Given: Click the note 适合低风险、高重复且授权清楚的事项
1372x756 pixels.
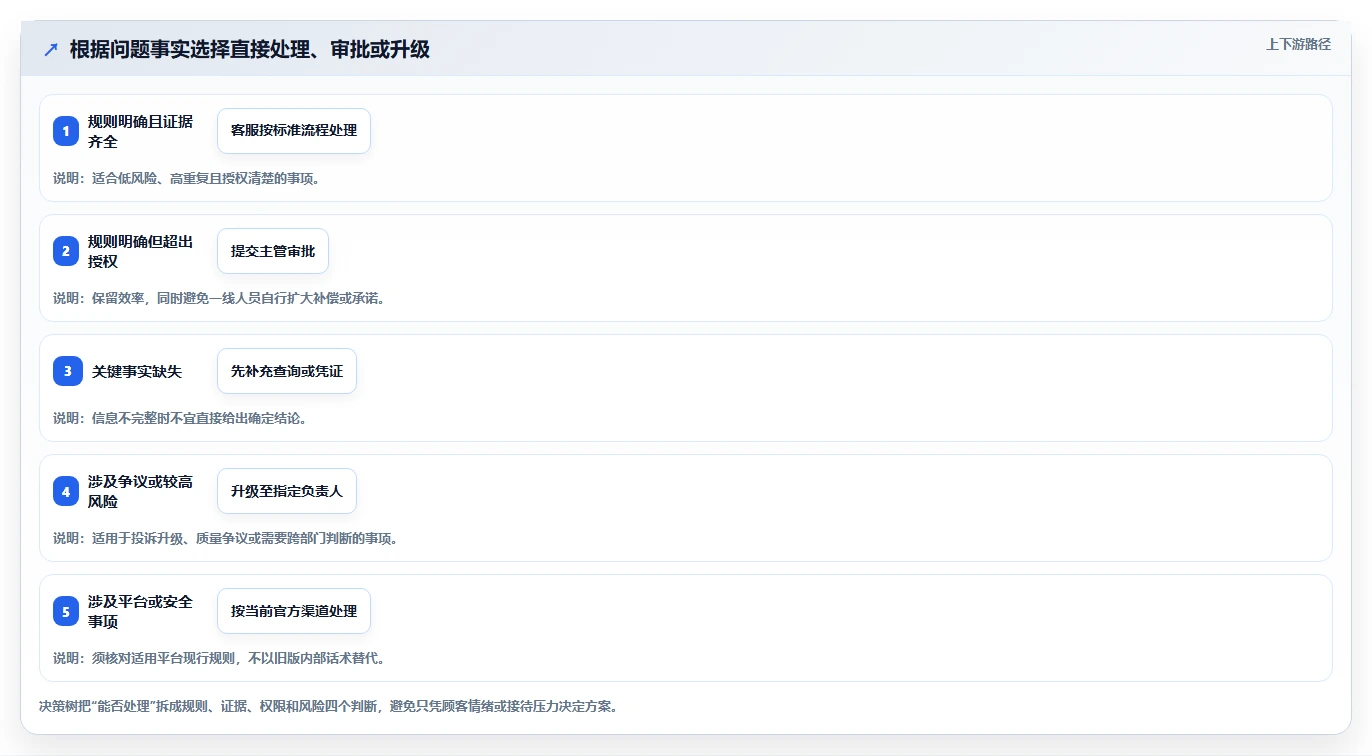Looking at the screenshot, I should coord(186,178).
